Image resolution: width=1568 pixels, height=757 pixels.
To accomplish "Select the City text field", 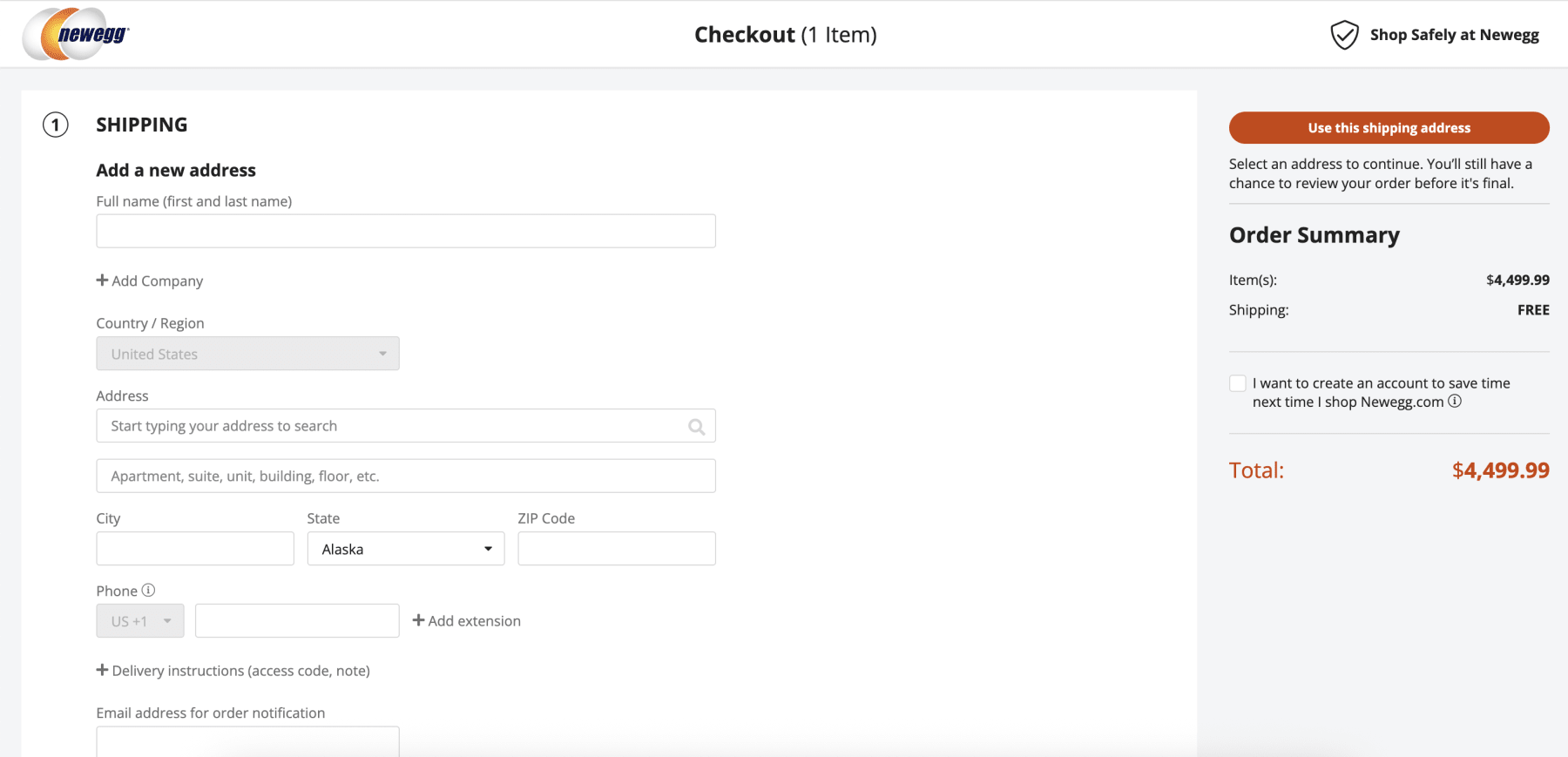I will 195,549.
